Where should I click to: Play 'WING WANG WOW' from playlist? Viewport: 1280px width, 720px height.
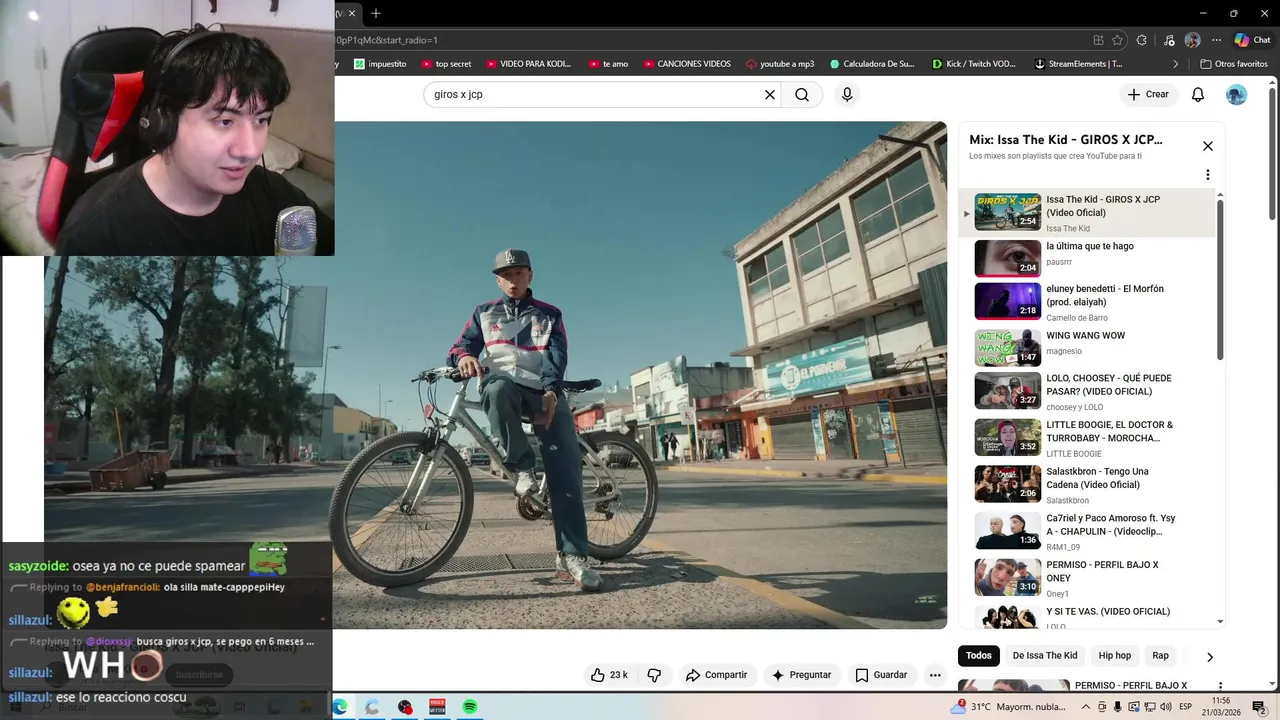[1087, 348]
